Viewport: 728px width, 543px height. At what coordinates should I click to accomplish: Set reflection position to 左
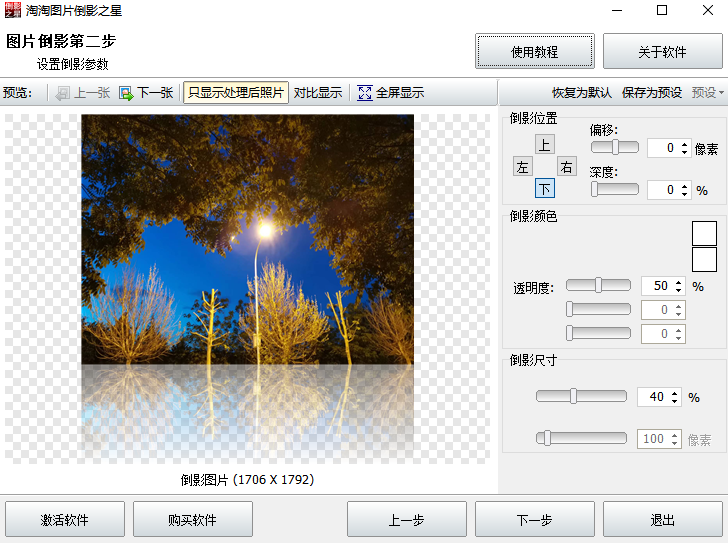tap(523, 167)
